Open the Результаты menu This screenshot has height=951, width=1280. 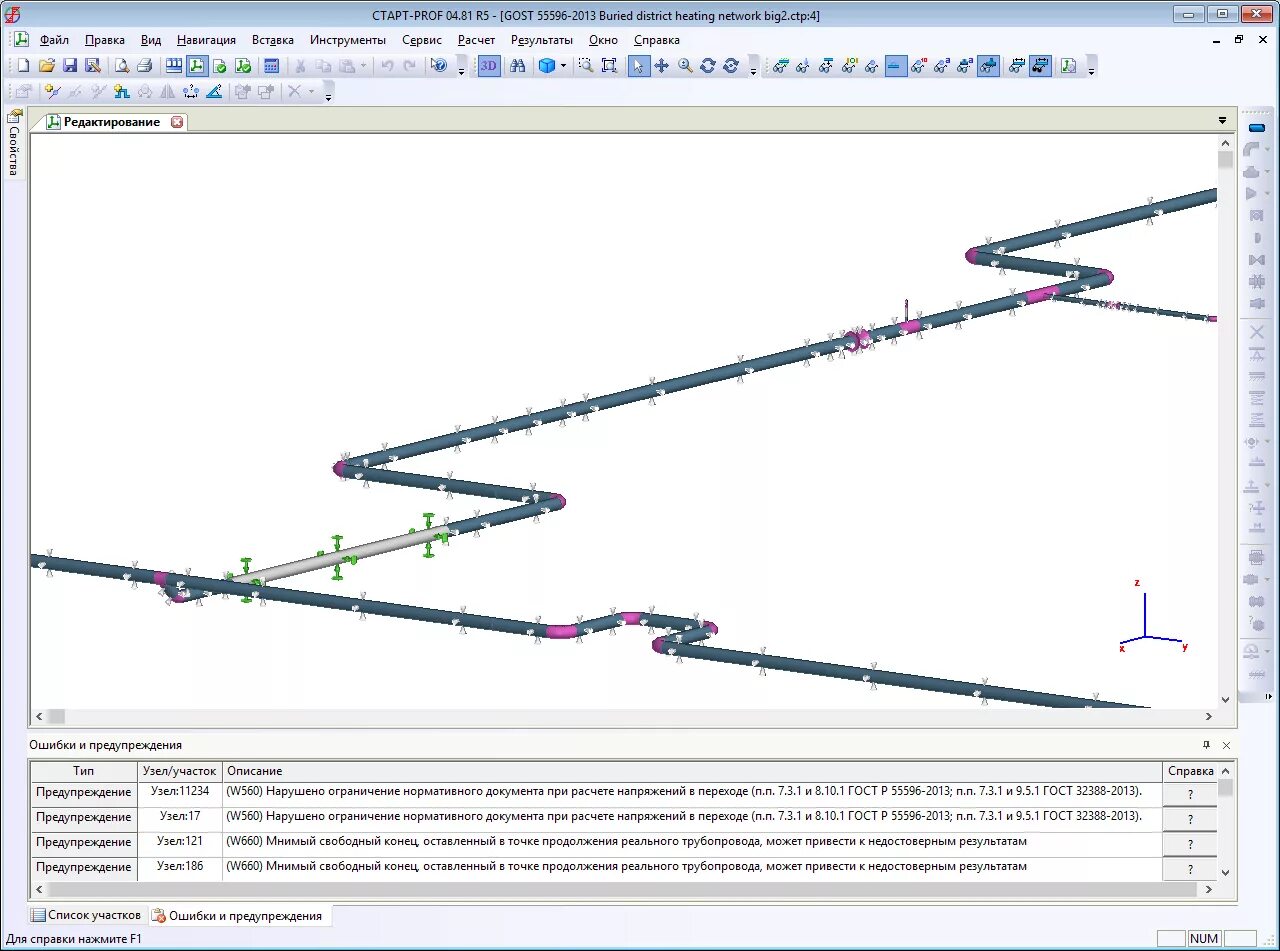pyautogui.click(x=542, y=40)
